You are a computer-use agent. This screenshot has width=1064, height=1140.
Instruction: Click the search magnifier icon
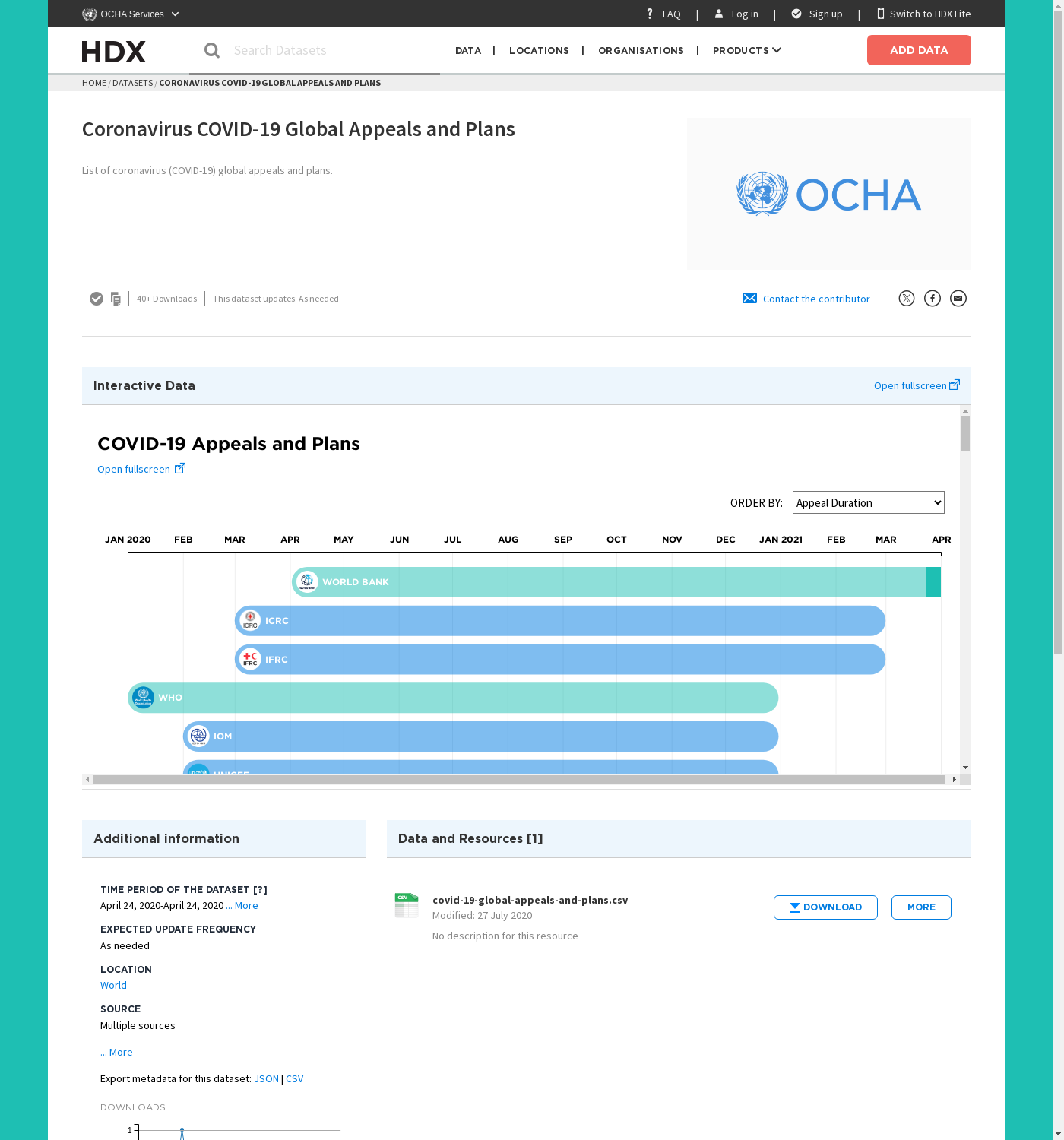click(x=212, y=50)
